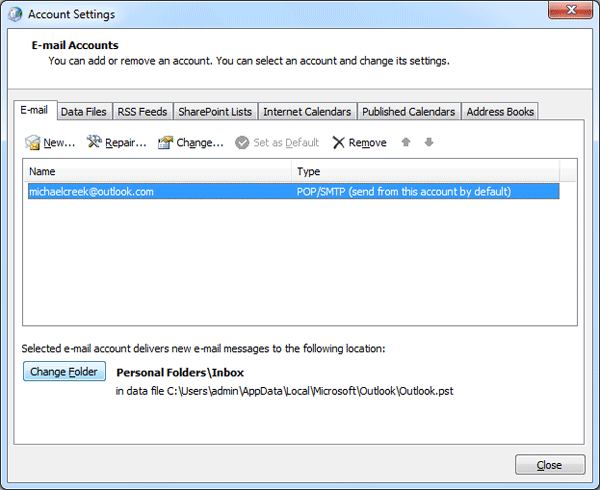Move account up with arrow icon
600x490 pixels.
406,142
